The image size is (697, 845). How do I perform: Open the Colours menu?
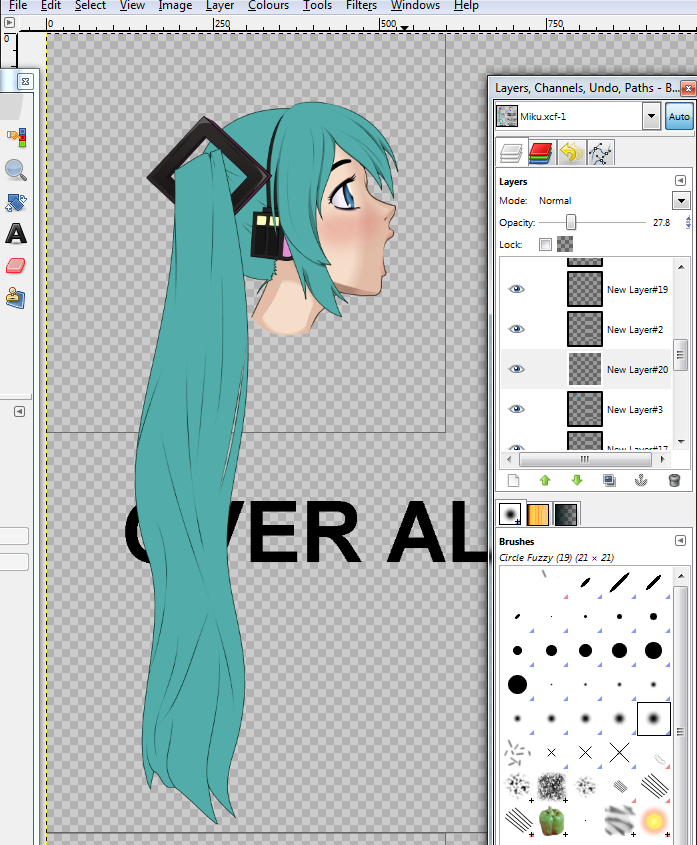(268, 6)
